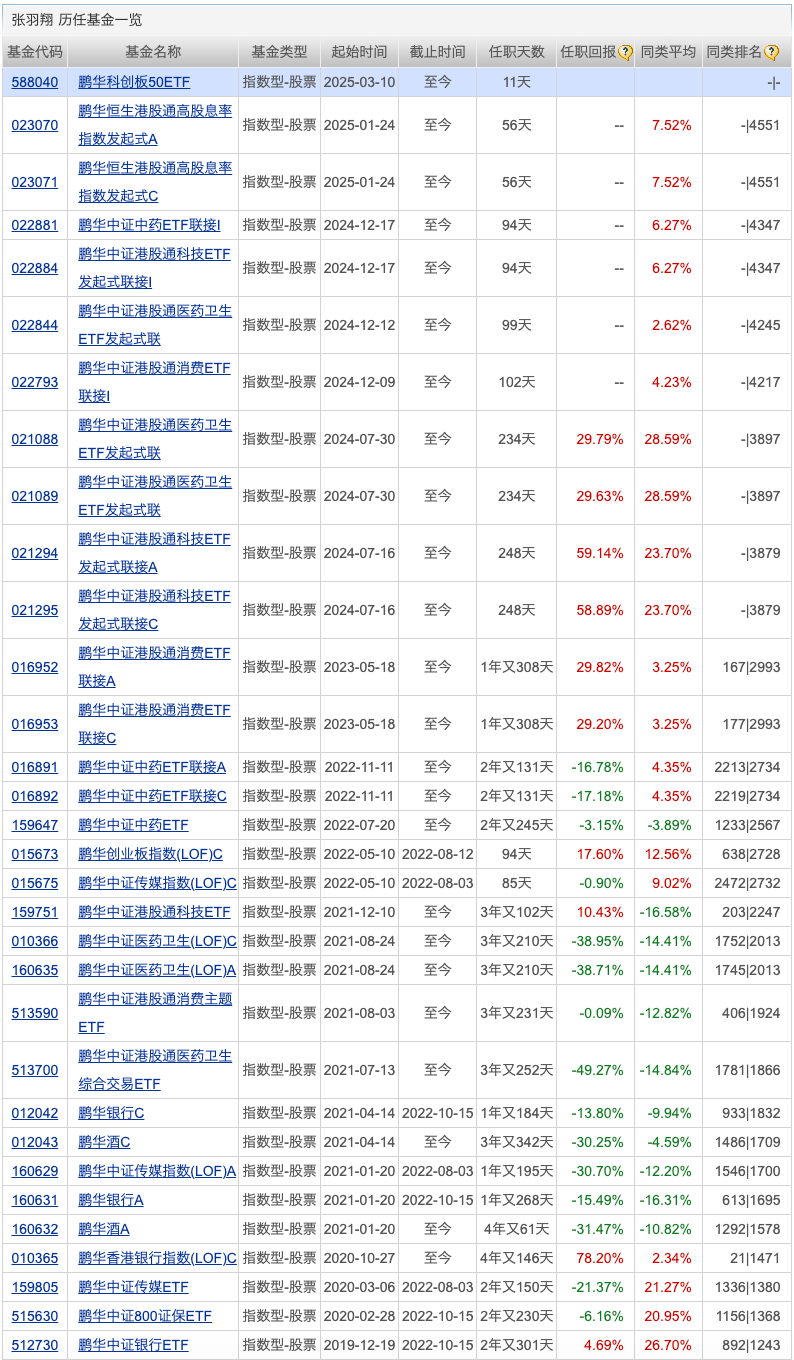794x1360 pixels.
Task: Select the 2022-08-12 end date cell
Action: (438, 854)
